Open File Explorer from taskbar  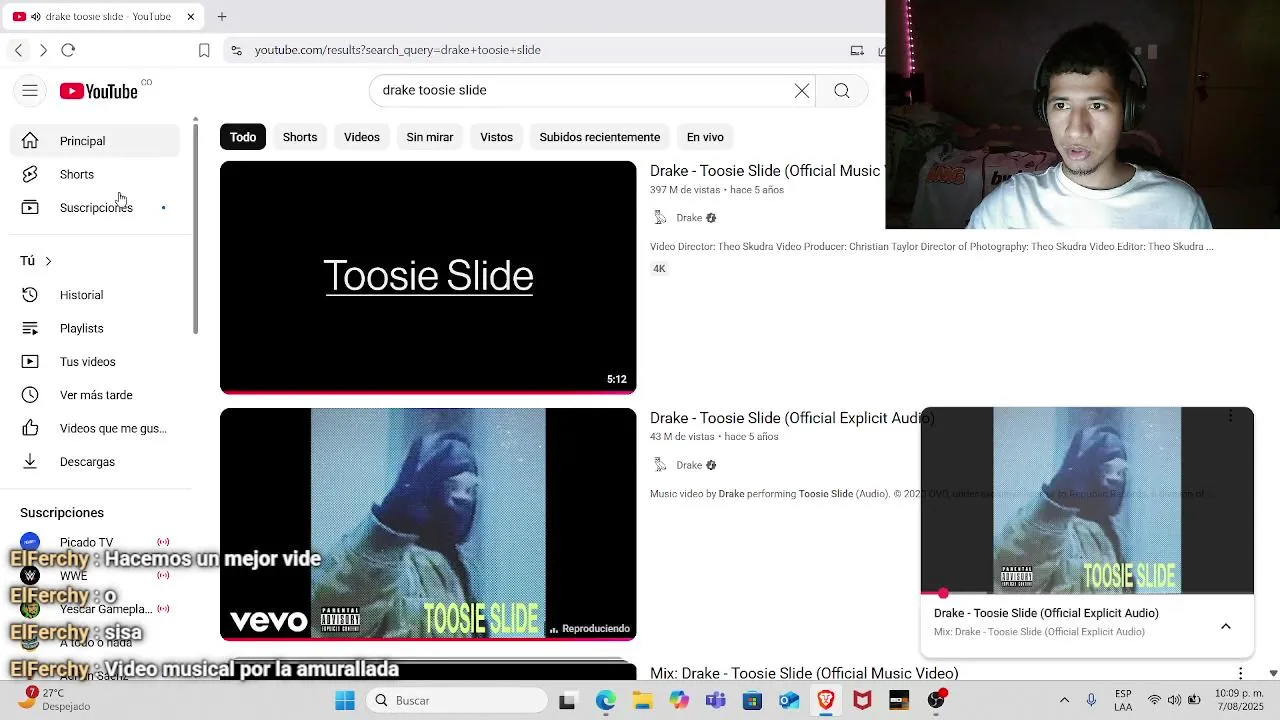coord(642,700)
